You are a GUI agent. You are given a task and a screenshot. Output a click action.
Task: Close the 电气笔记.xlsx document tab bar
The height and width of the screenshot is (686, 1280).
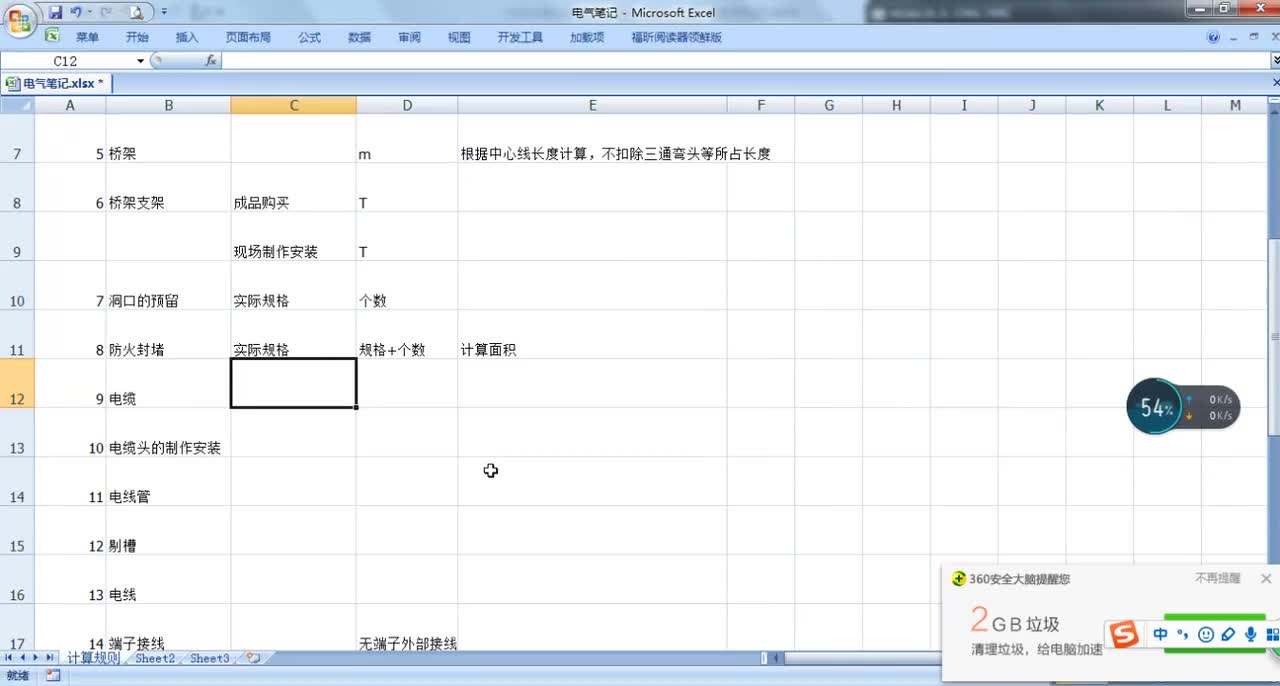pyautogui.click(x=1275, y=83)
